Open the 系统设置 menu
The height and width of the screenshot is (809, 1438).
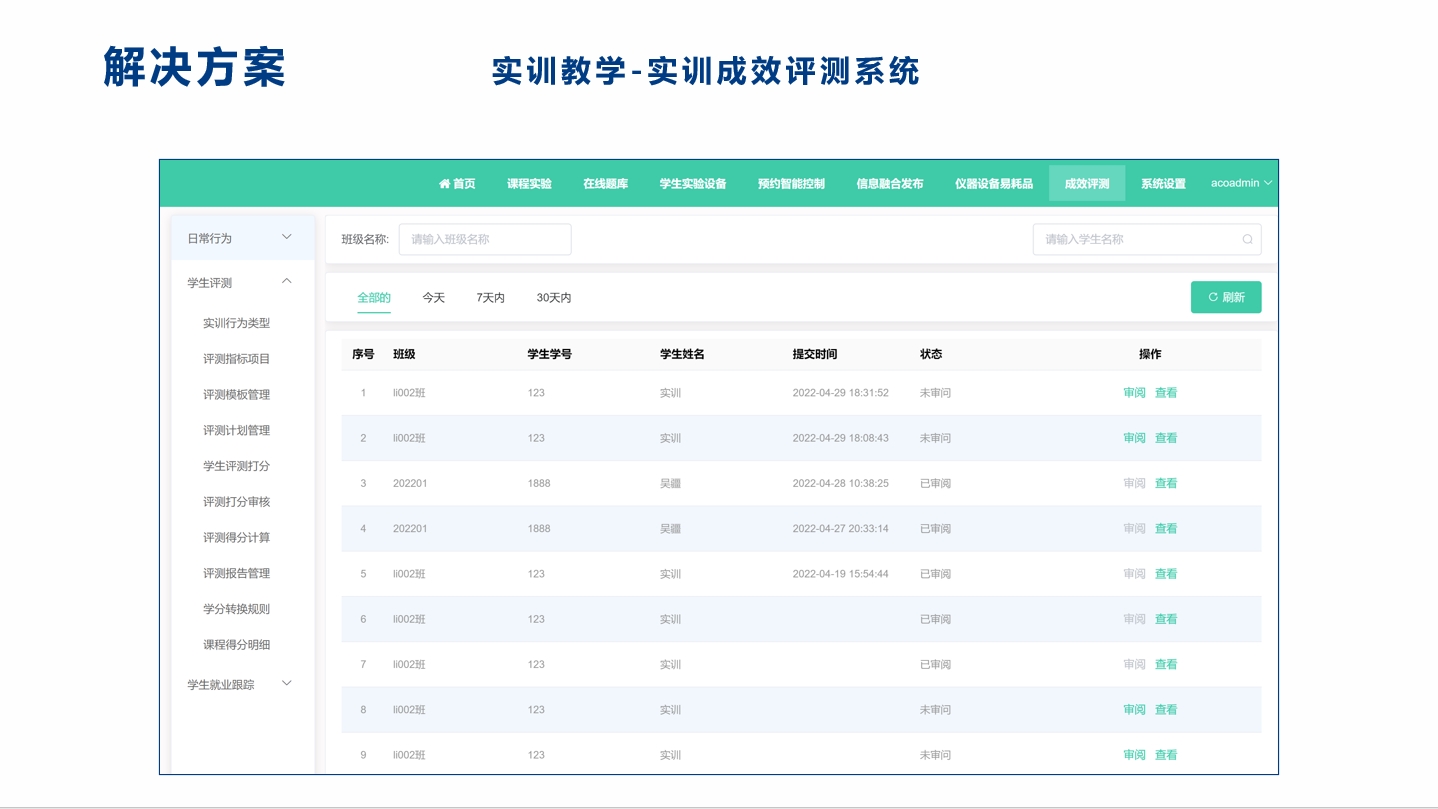(x=1163, y=184)
